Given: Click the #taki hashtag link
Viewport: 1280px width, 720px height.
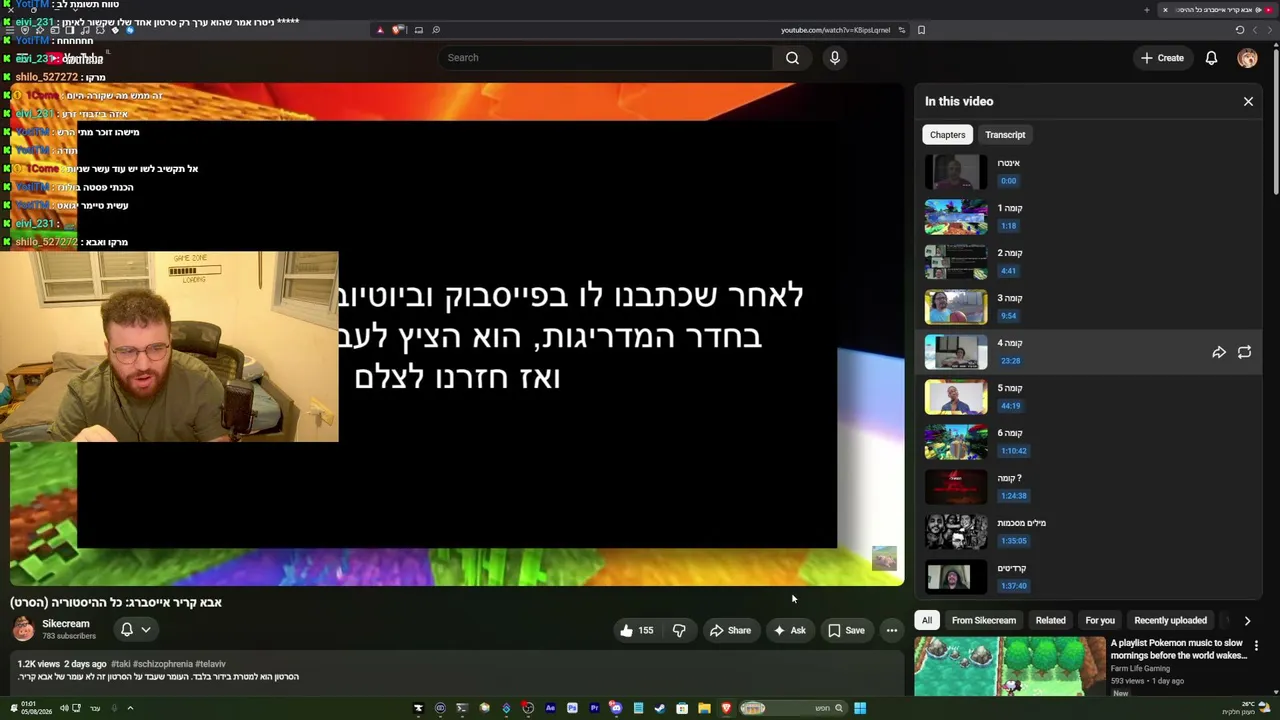Looking at the screenshot, I should [121, 664].
